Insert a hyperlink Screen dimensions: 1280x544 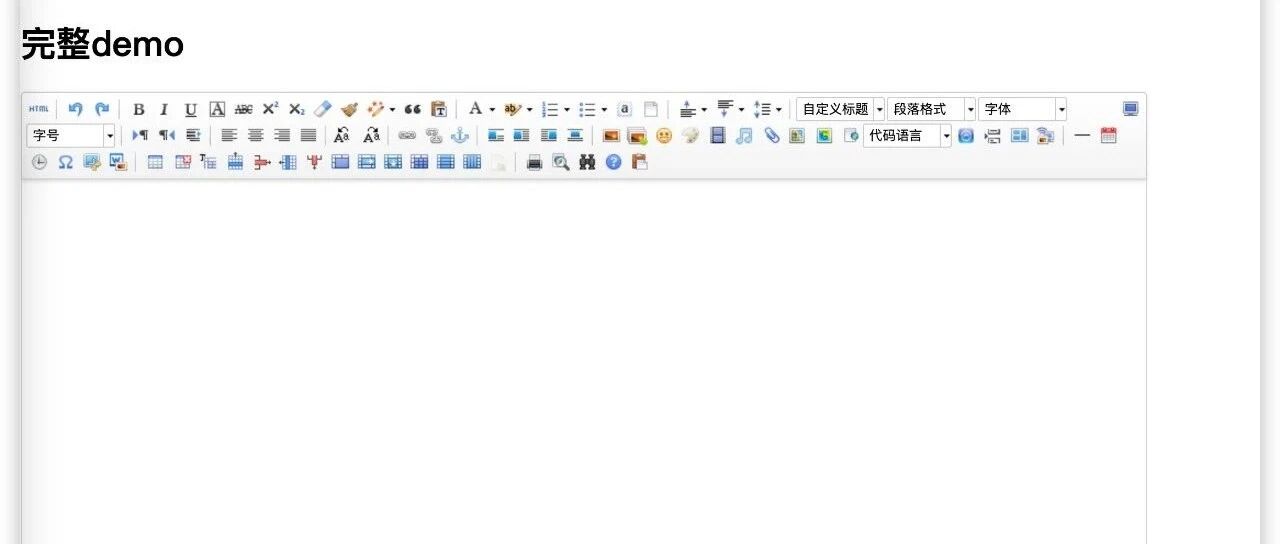[x=407, y=135]
